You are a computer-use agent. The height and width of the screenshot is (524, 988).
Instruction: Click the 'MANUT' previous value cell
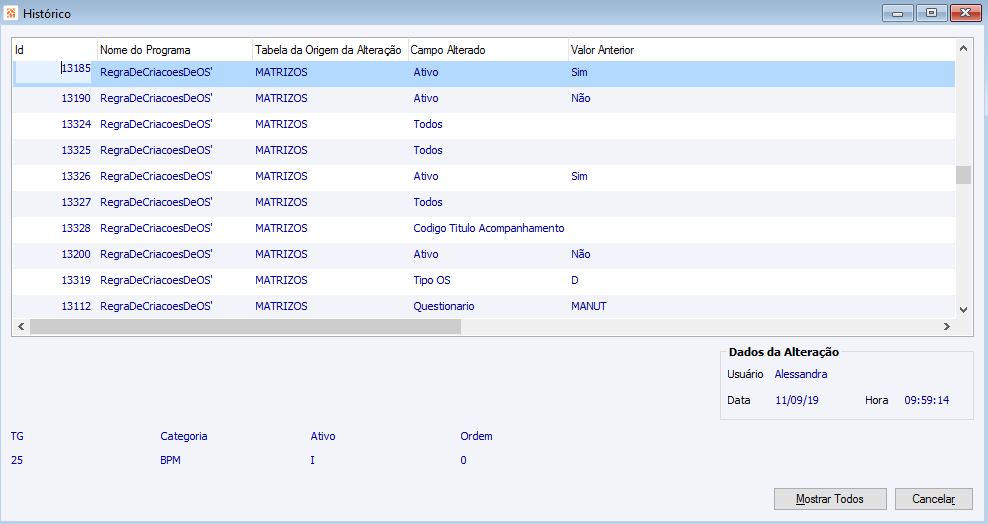589,306
